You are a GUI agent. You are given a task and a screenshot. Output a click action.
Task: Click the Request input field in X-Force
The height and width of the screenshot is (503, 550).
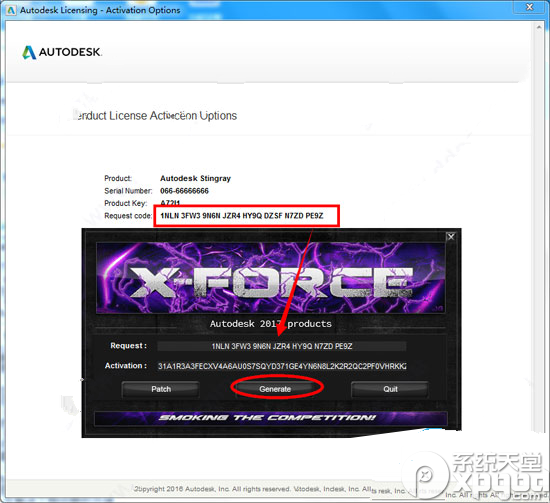tap(282, 346)
